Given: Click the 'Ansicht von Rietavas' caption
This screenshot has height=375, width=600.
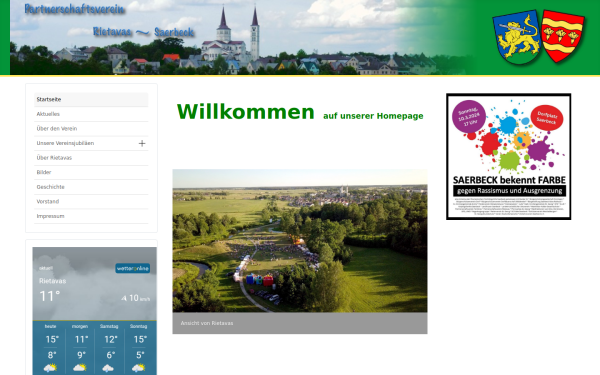Looking at the screenshot, I should tap(207, 323).
